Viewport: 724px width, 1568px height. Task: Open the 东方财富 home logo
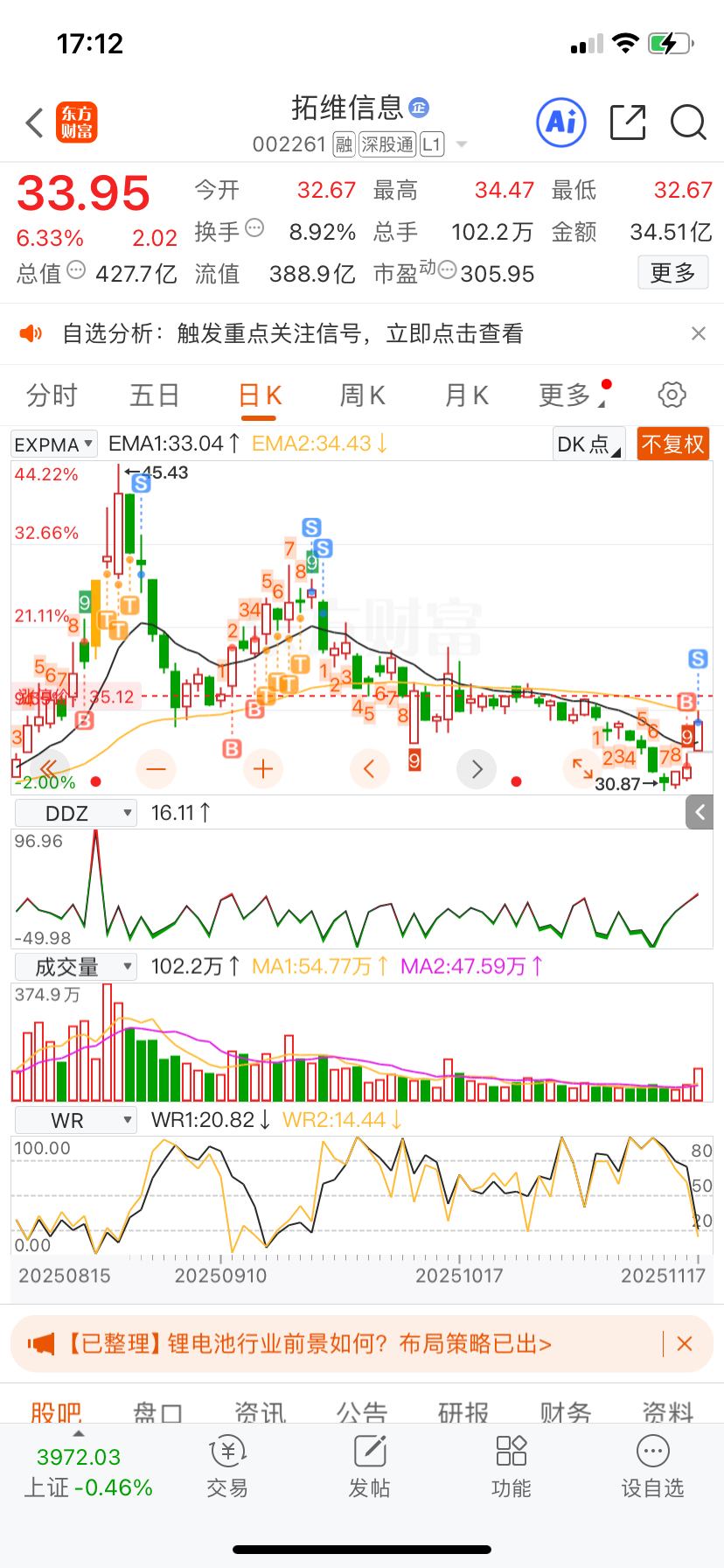pos(77,122)
